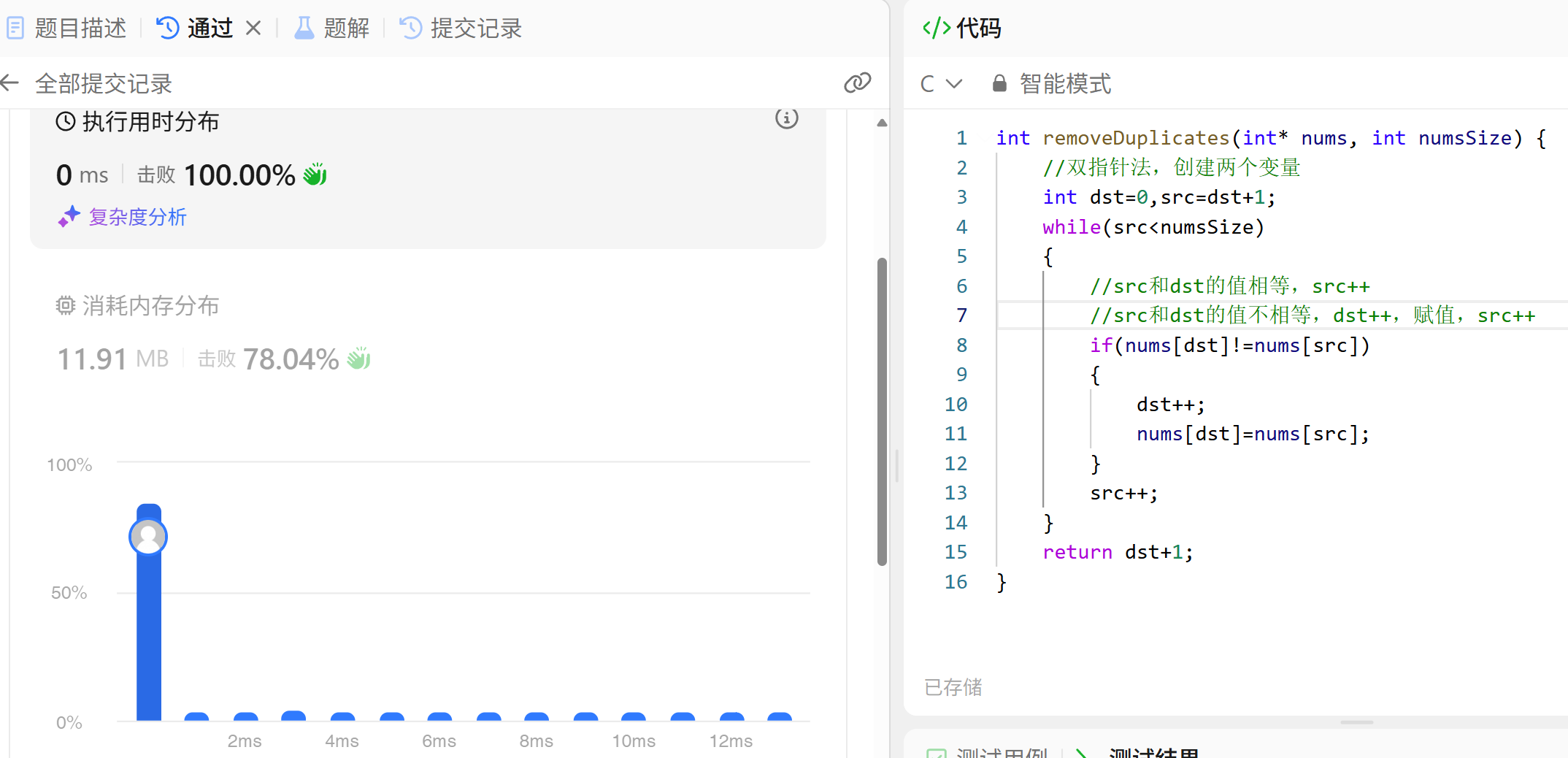
Task: Click the 6ms axis label
Action: pyautogui.click(x=439, y=741)
